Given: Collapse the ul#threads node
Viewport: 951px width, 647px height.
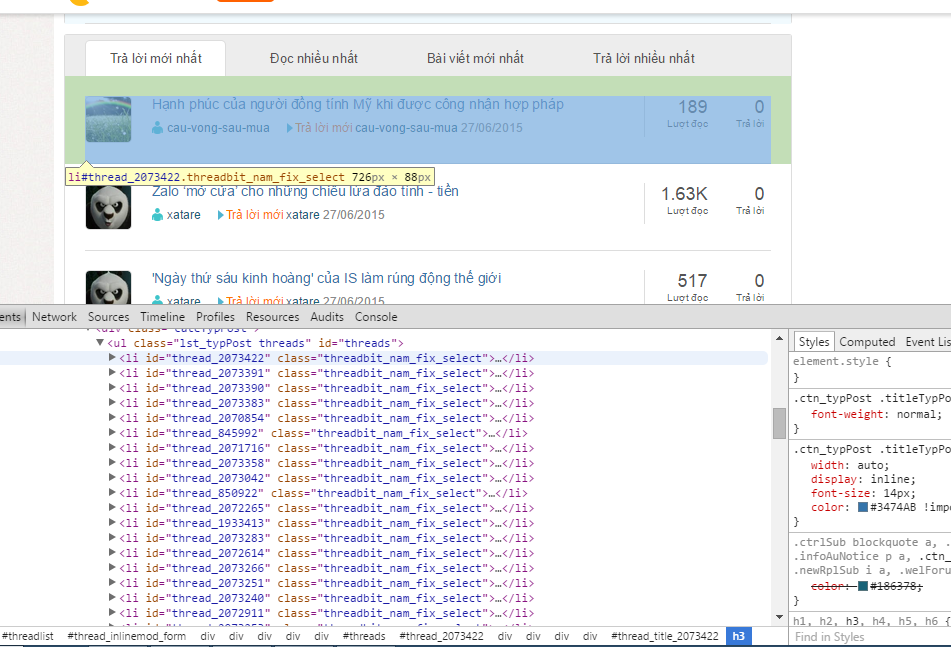Looking at the screenshot, I should coord(100,343).
